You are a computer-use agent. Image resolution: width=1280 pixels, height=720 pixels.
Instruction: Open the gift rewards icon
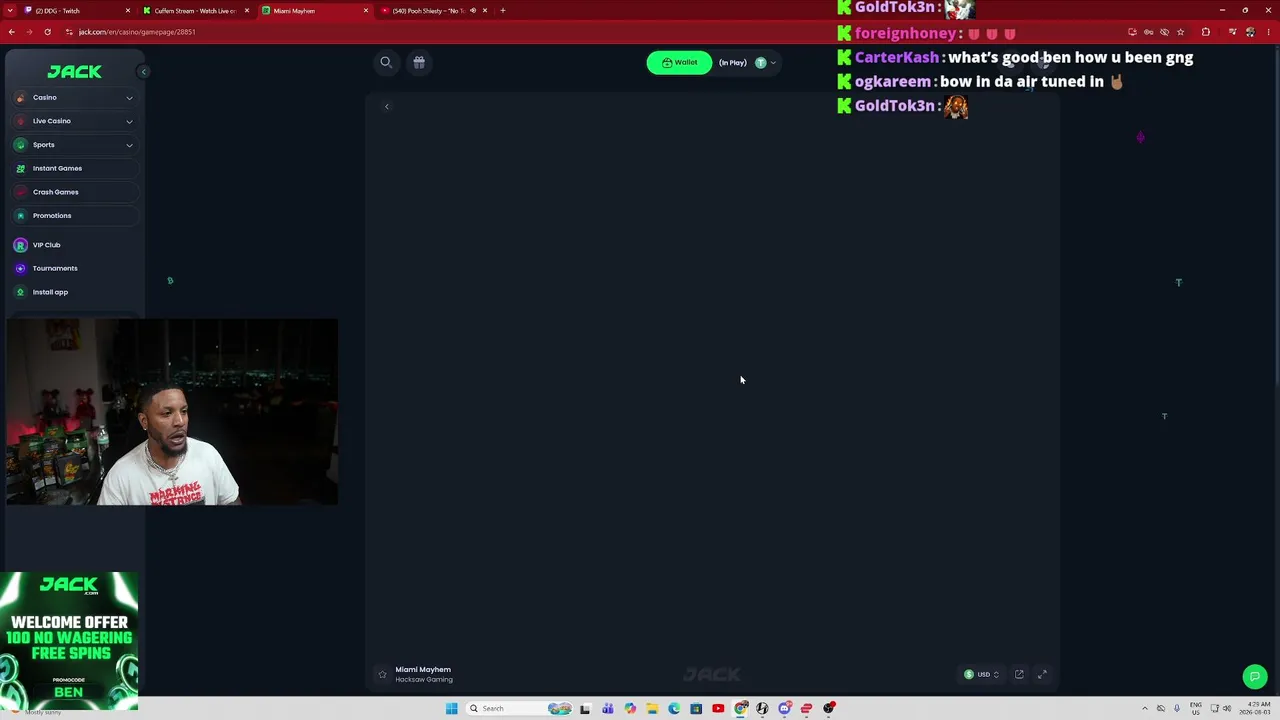[x=419, y=62]
